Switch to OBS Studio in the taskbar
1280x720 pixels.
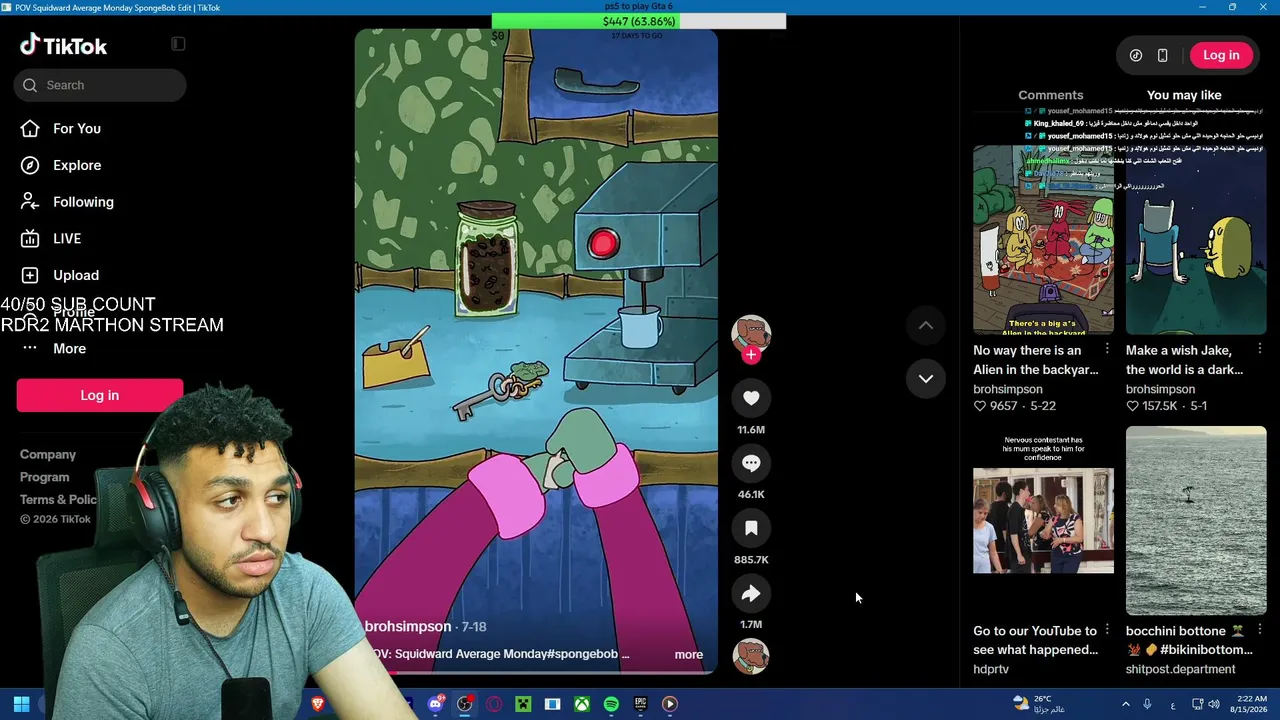(464, 704)
